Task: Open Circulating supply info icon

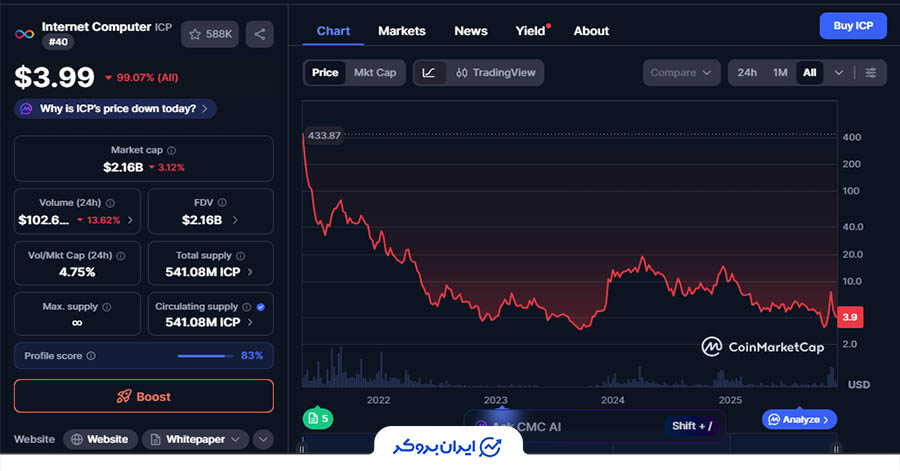Action: click(x=246, y=307)
